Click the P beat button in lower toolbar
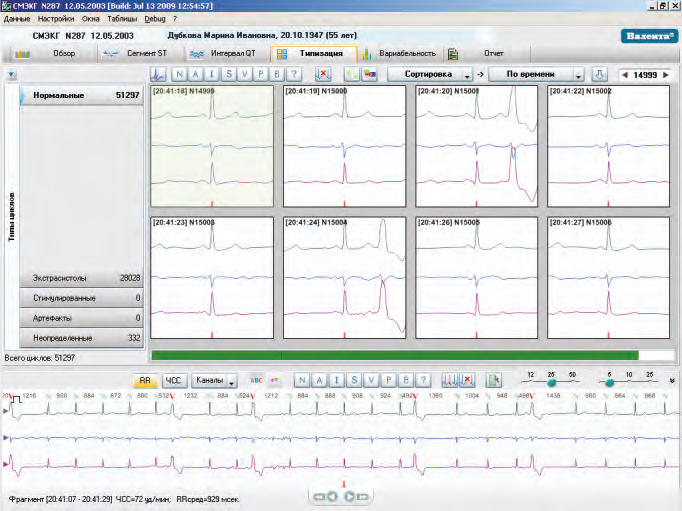Screen dimensions: 682x511 (390, 380)
